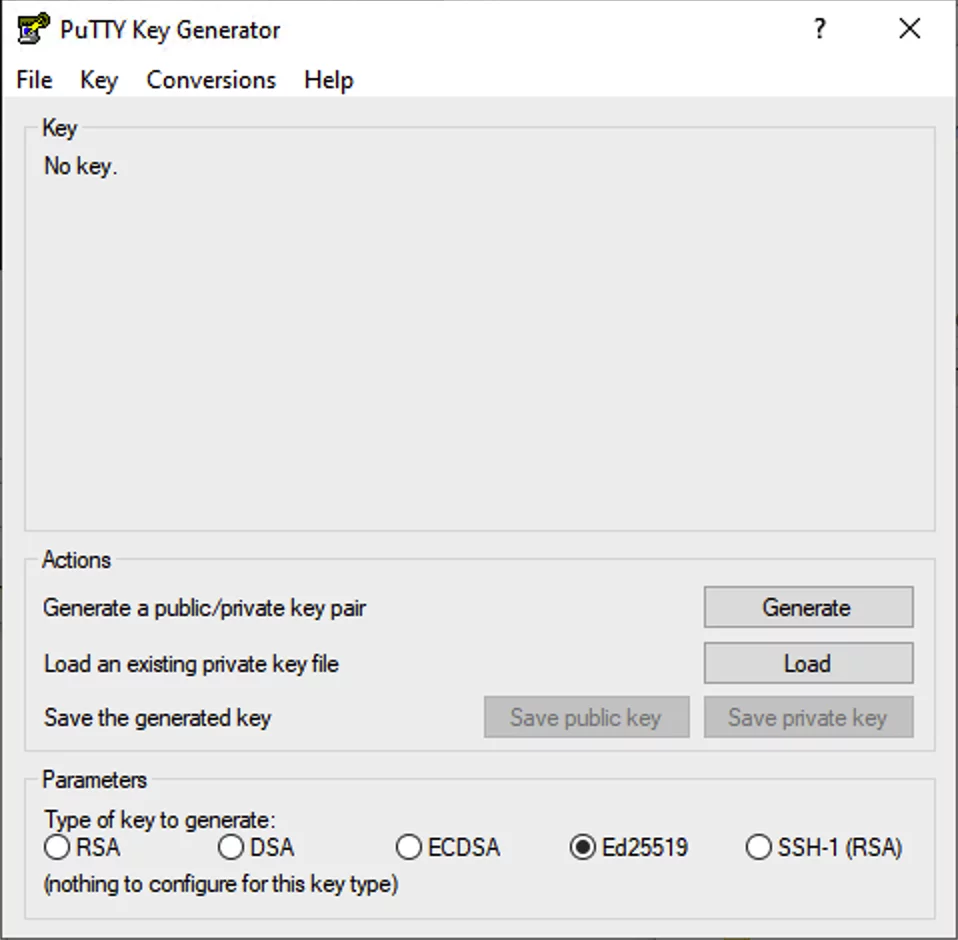
Task: Open the Key menu
Action: pyautogui.click(x=99, y=80)
